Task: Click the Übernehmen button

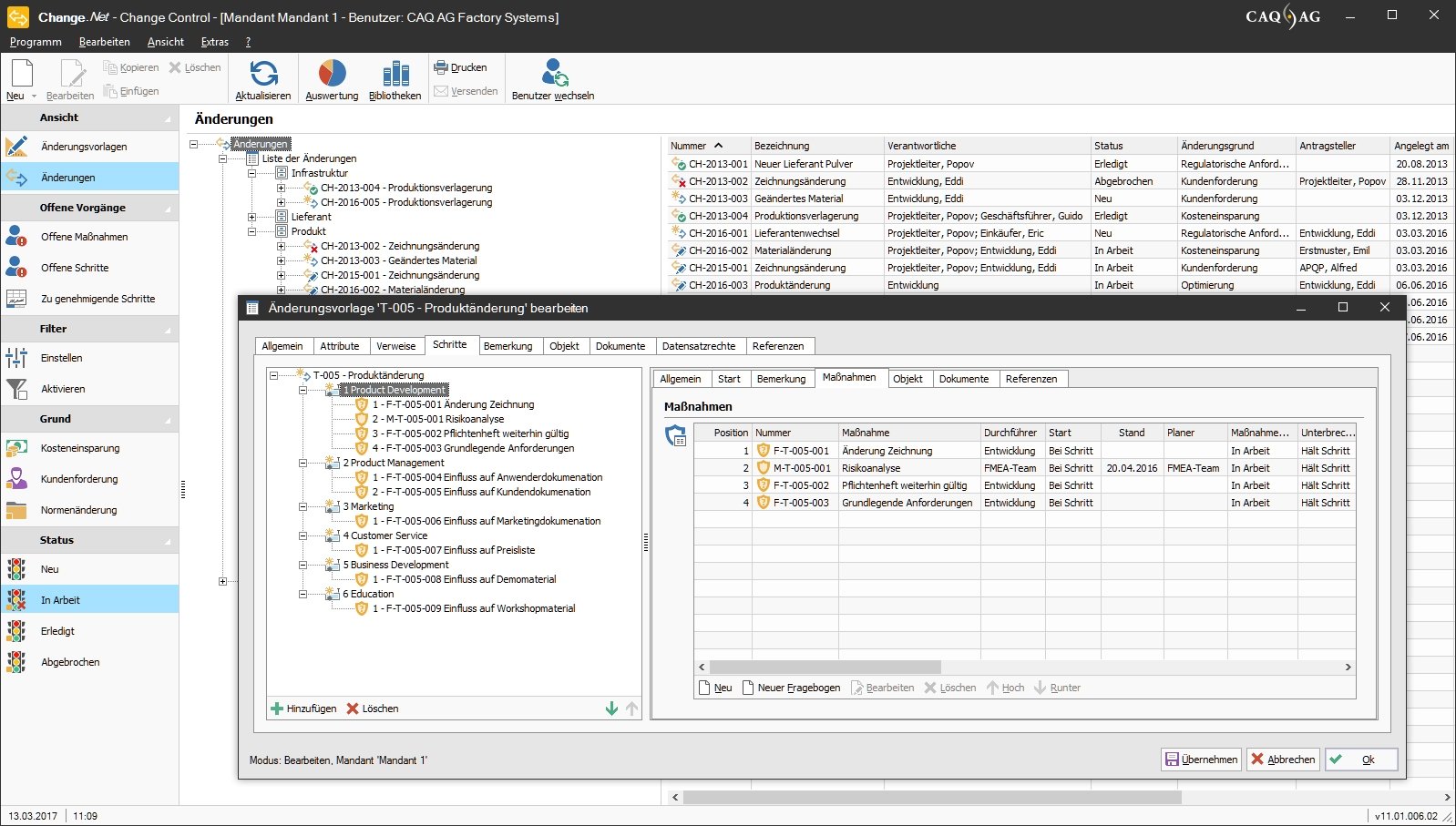Action: [x=1201, y=760]
